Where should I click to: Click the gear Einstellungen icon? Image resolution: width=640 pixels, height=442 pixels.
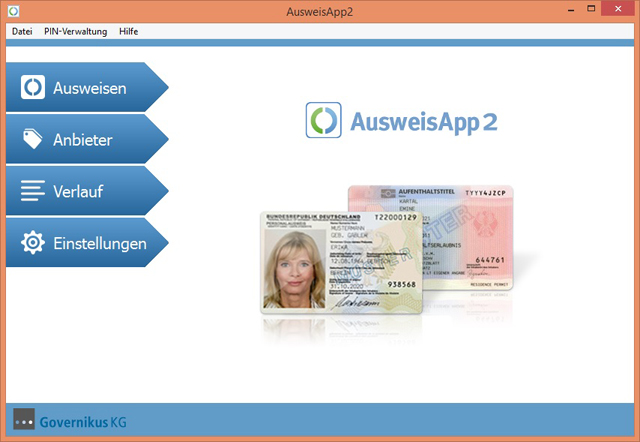[x=33, y=242]
